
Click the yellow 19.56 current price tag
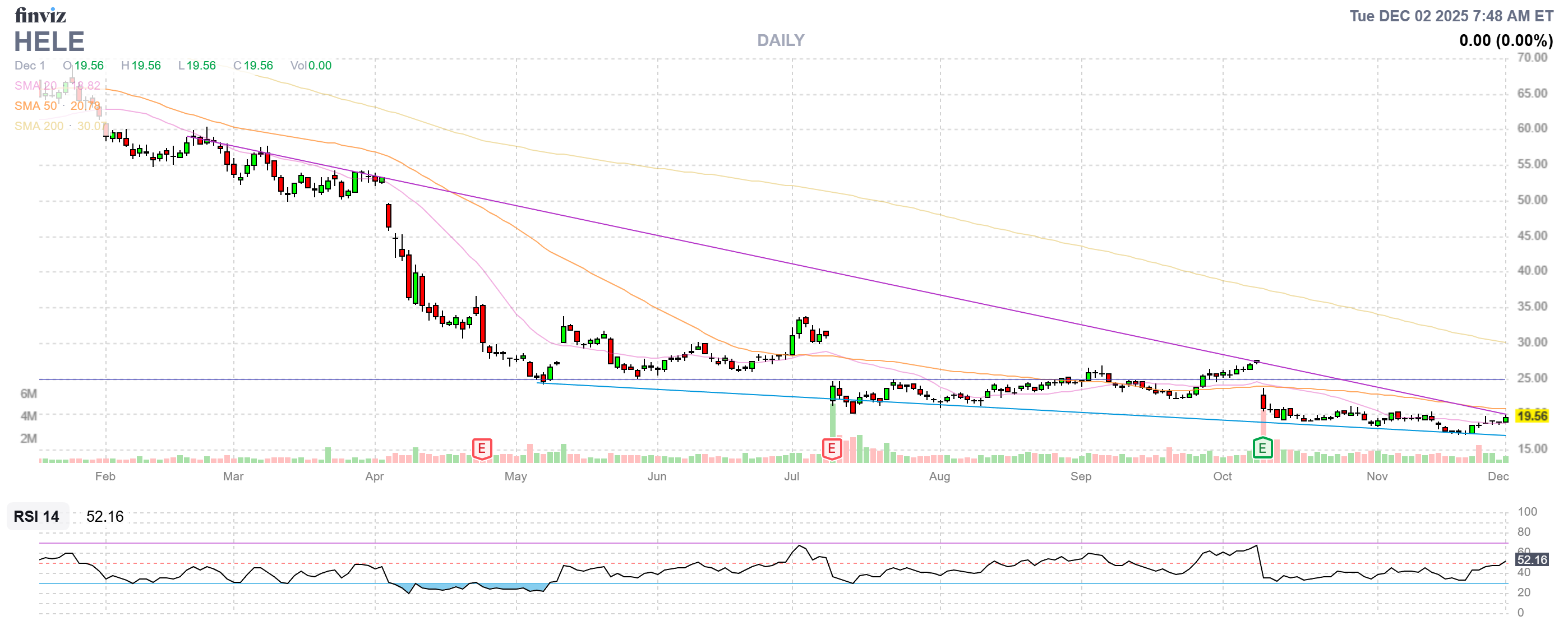coord(1532,416)
